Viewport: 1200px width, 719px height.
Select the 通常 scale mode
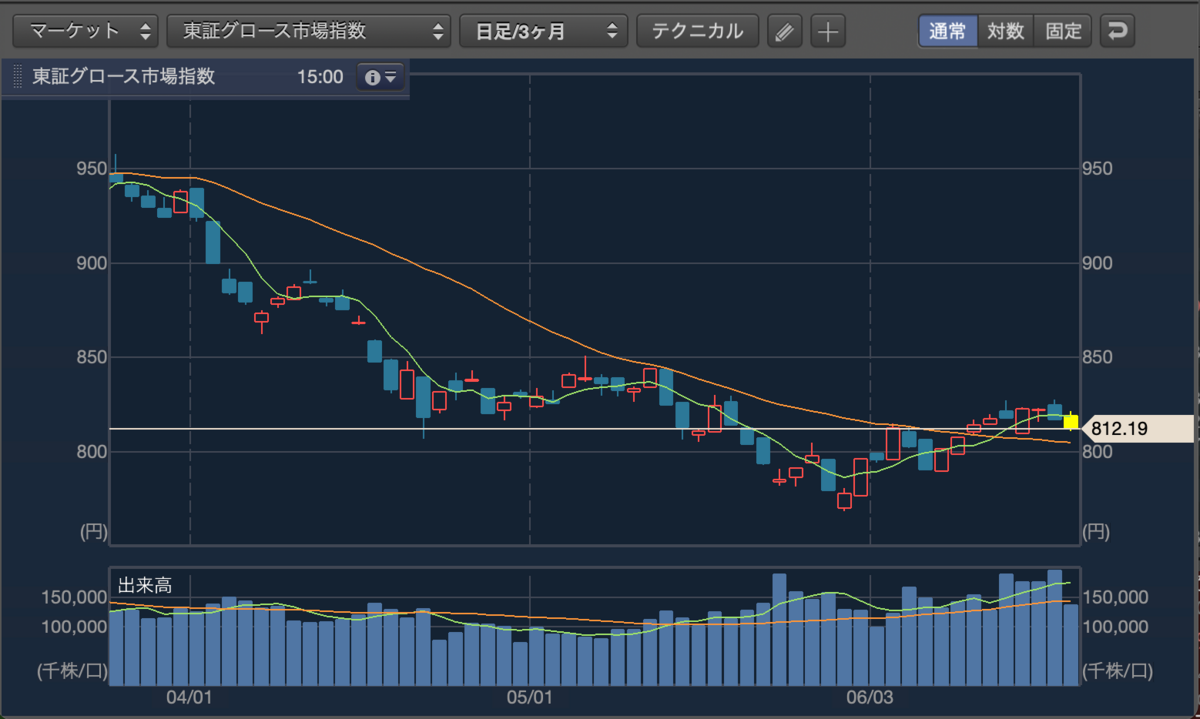pos(948,31)
